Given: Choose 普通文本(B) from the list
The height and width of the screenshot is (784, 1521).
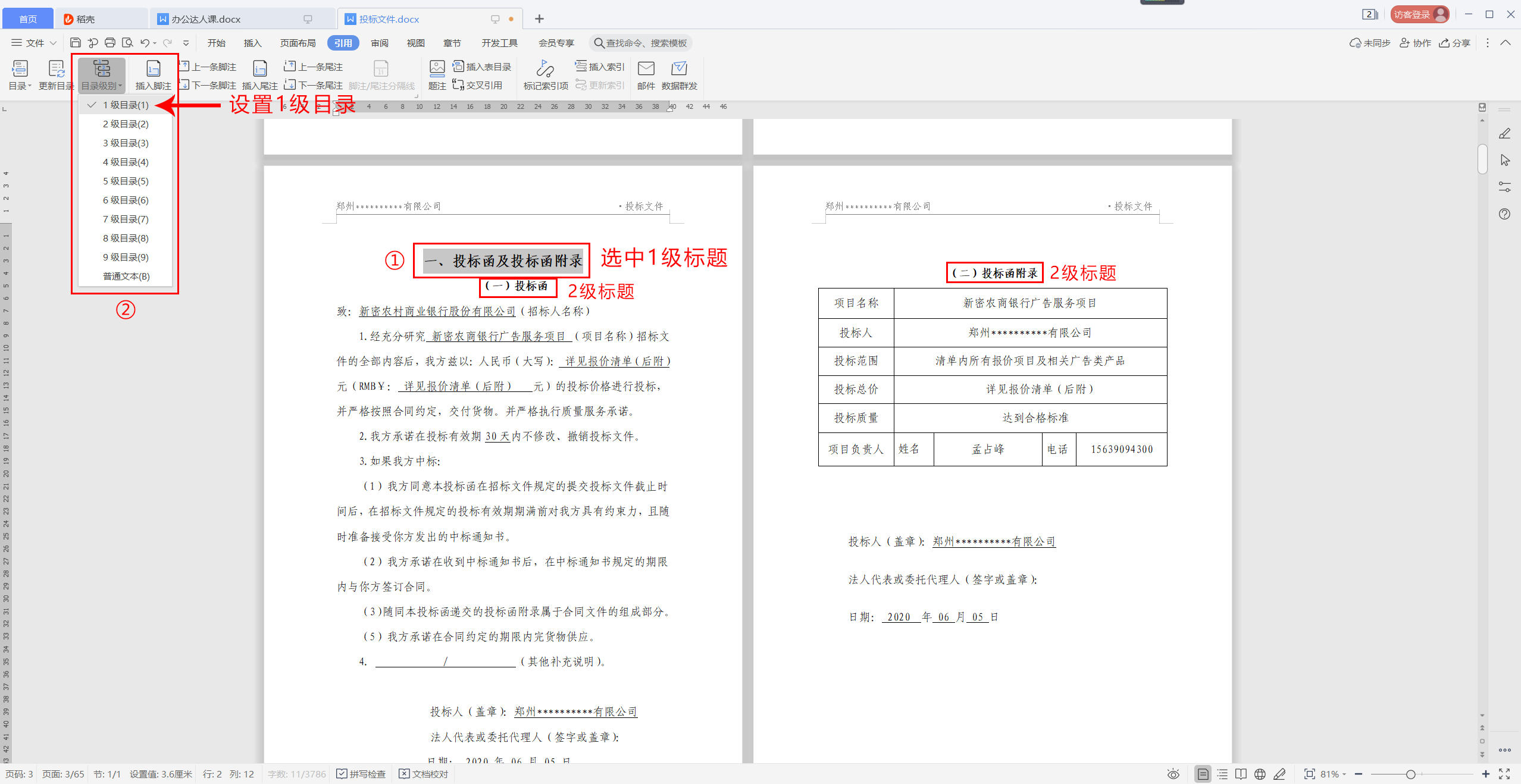Looking at the screenshot, I should click(126, 276).
